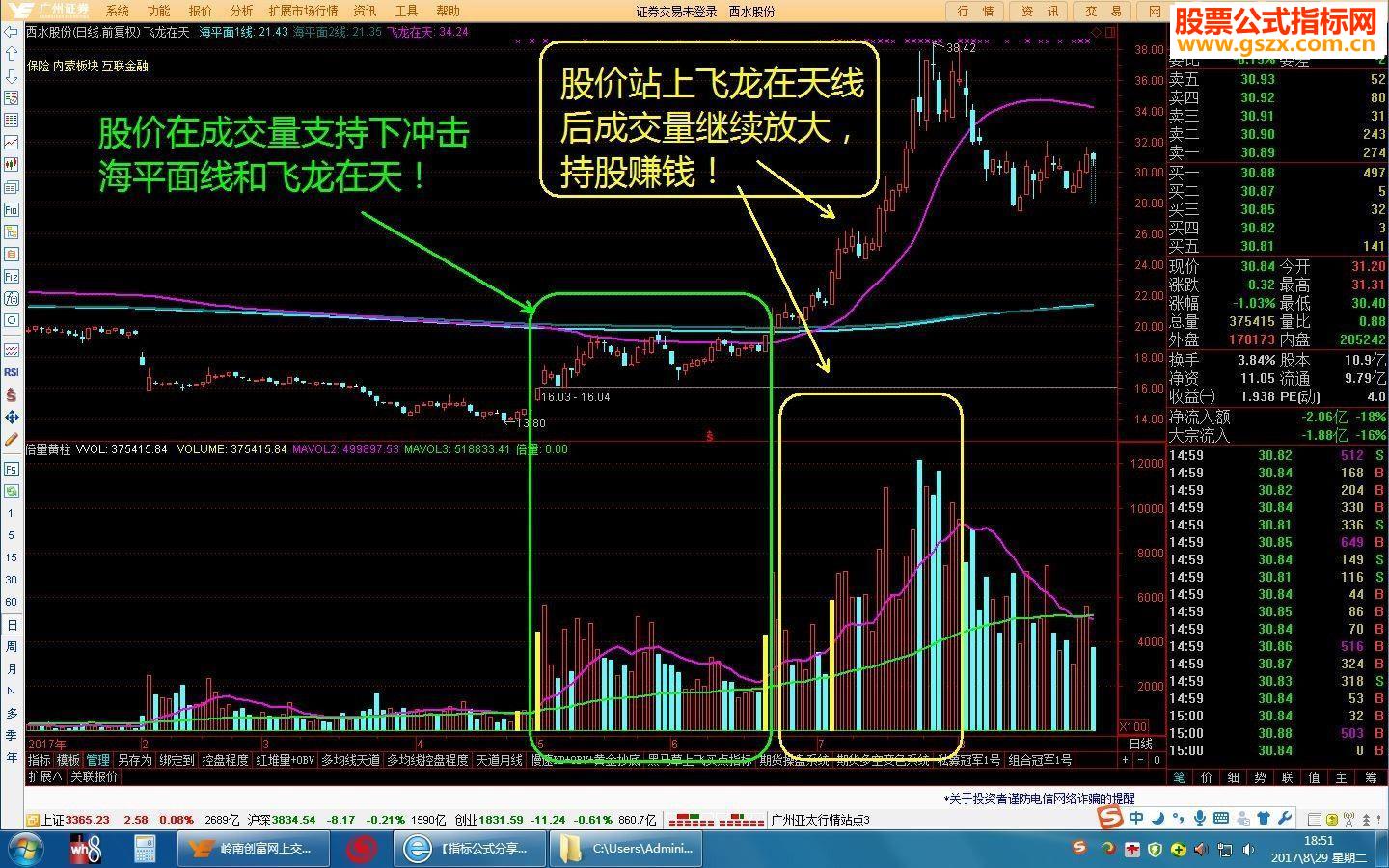1389x868 pixels.
Task: Open the 扩展市场行情 menu
Action: tap(303, 11)
